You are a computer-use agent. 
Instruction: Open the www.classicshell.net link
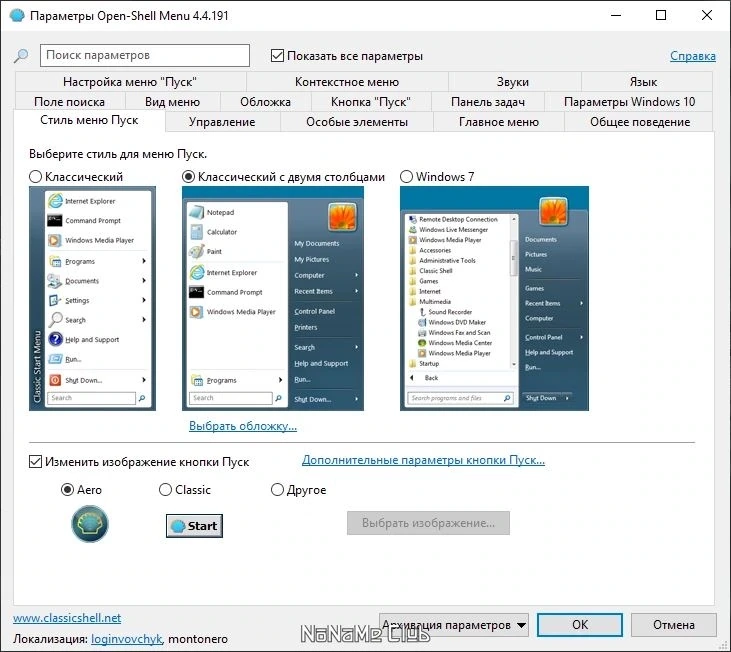67,618
